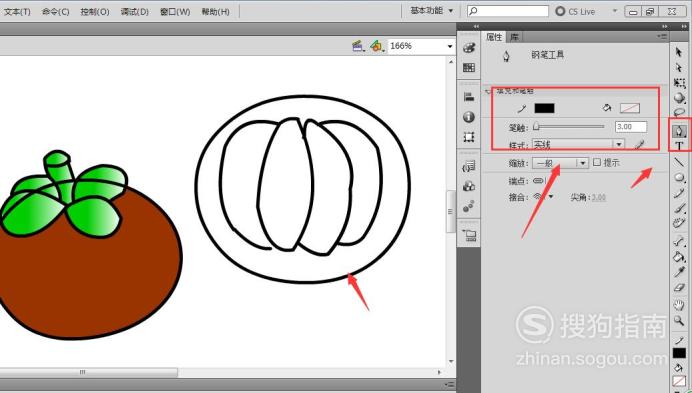Click the black stroke color swatch in properties

544,108
